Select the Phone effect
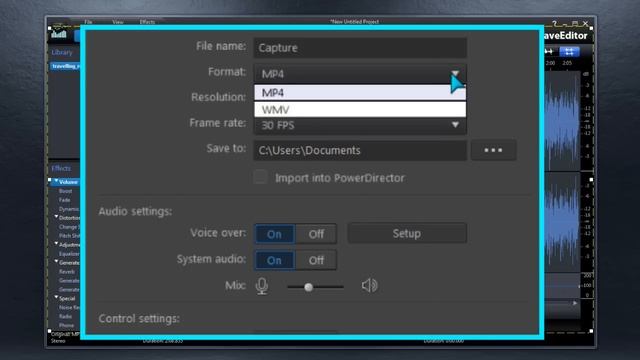The image size is (640, 360). [66, 326]
